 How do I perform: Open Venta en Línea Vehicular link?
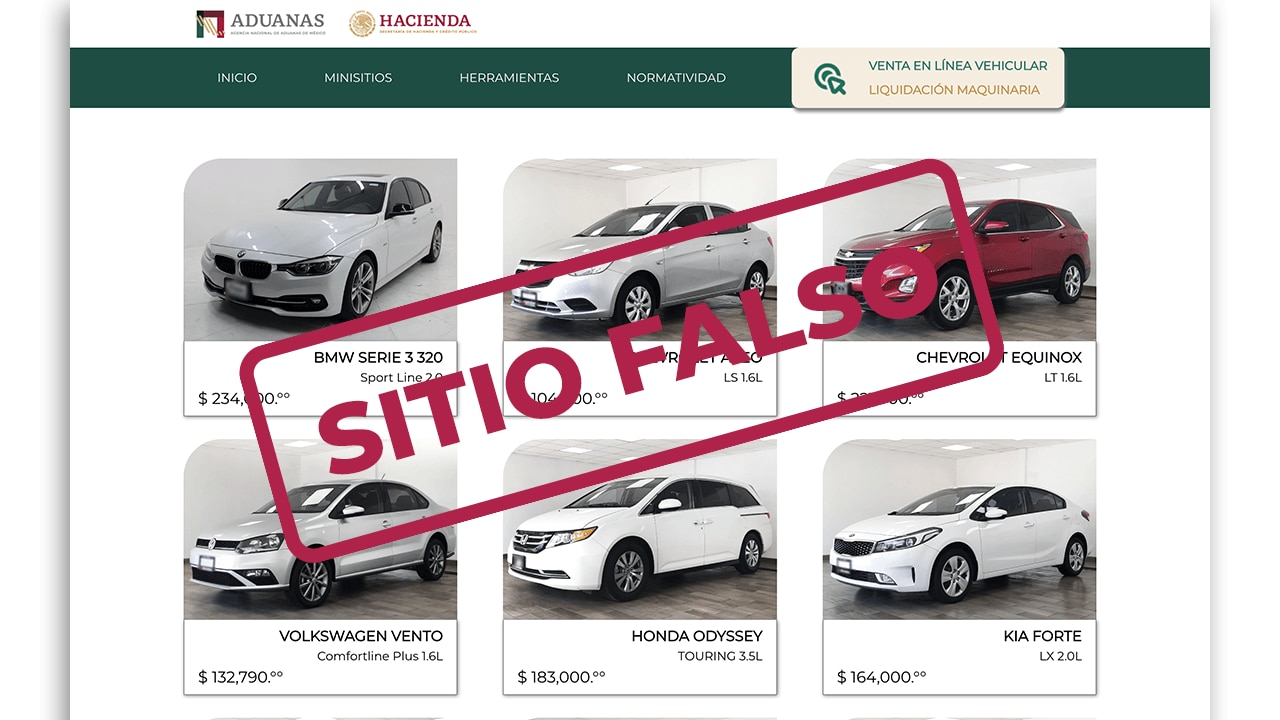(957, 66)
